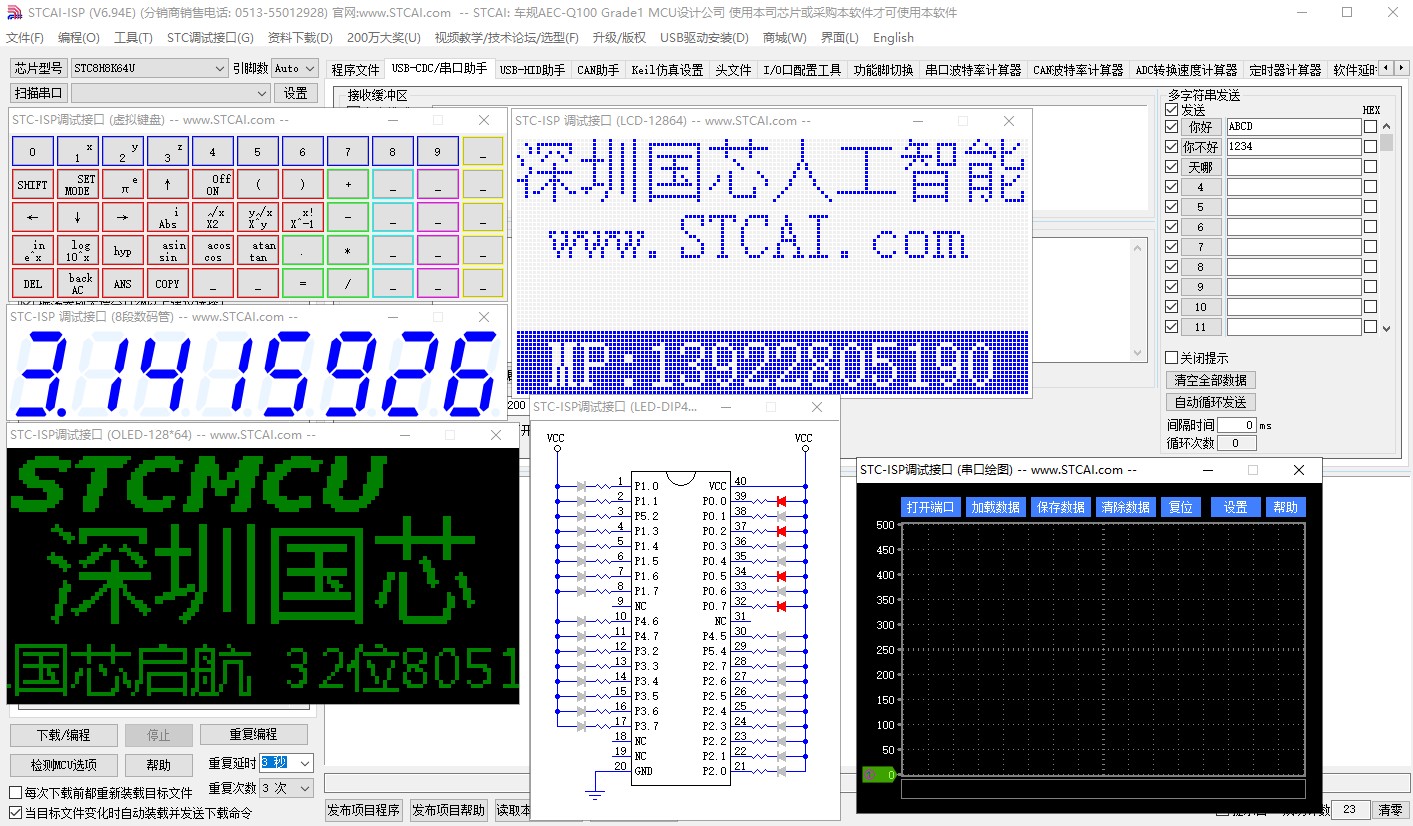Open the 重复延时 delay dropdown
The height and width of the screenshot is (826, 1413).
[x=287, y=763]
